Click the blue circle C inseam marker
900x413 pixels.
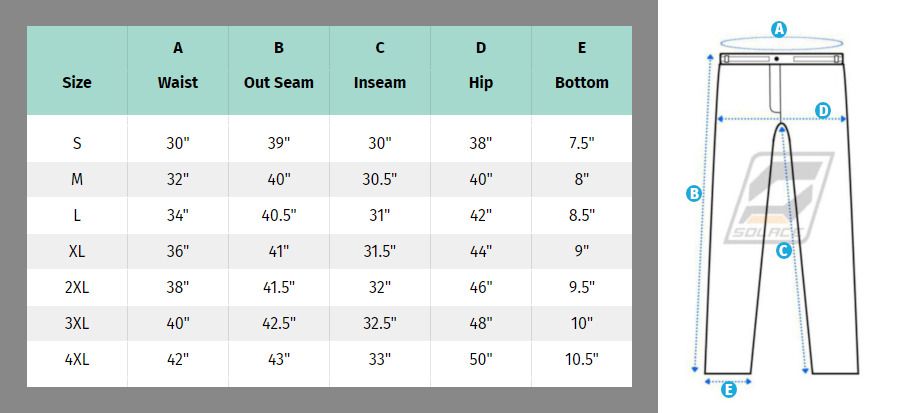[x=783, y=250]
